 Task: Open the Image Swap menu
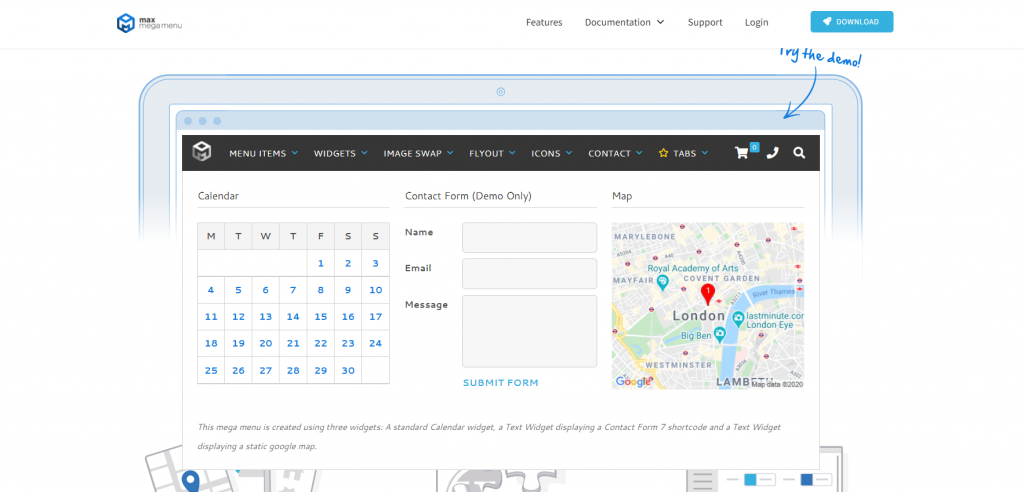tap(418, 153)
